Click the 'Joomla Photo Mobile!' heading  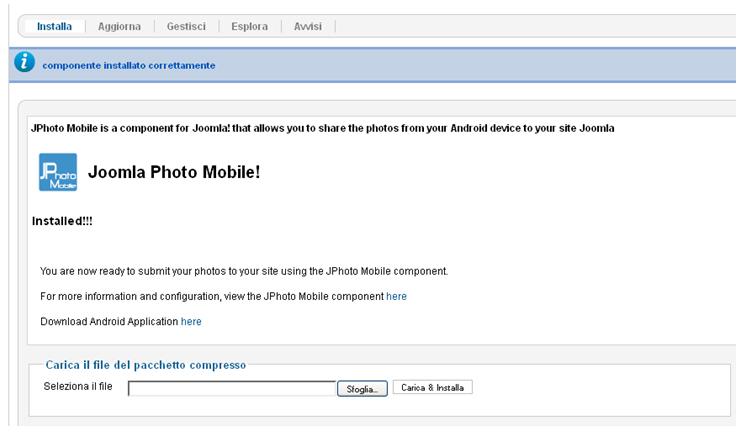click(174, 172)
